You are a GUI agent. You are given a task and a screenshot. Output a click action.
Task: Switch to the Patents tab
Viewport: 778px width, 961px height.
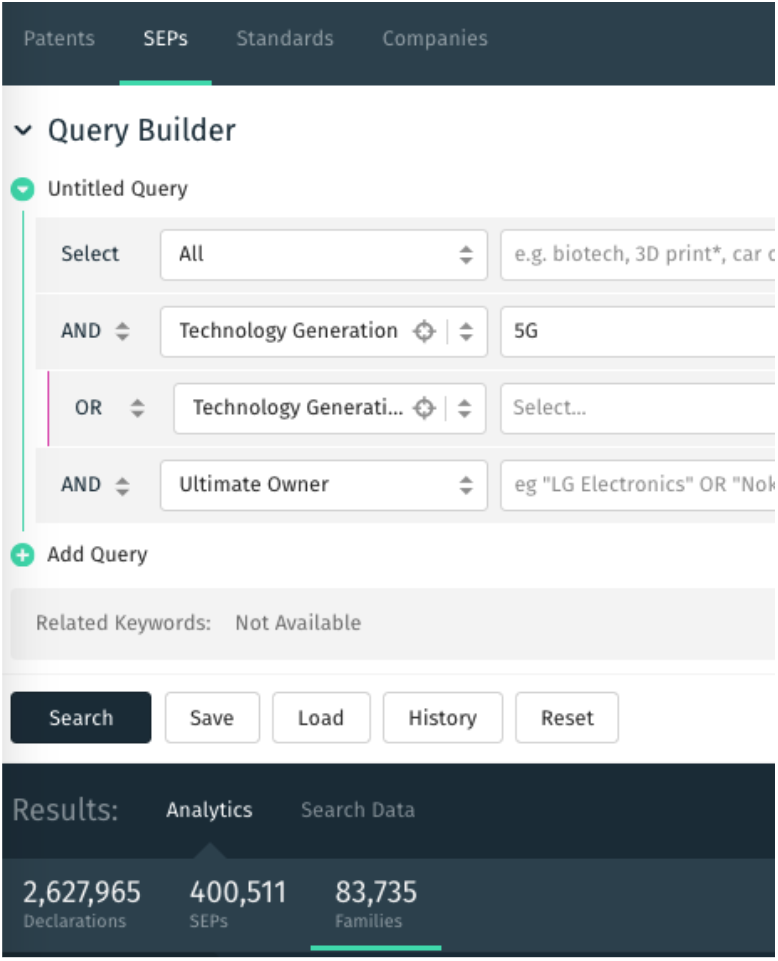coord(59,39)
